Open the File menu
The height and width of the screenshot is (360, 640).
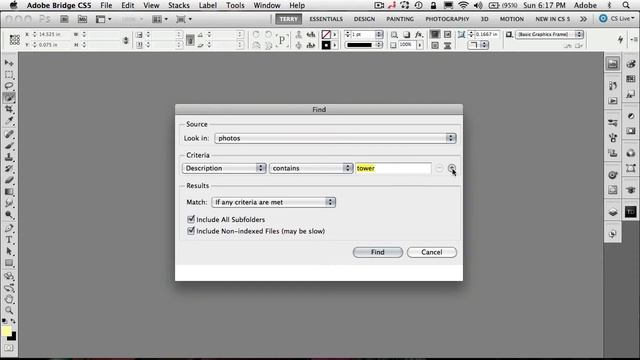pos(106,5)
